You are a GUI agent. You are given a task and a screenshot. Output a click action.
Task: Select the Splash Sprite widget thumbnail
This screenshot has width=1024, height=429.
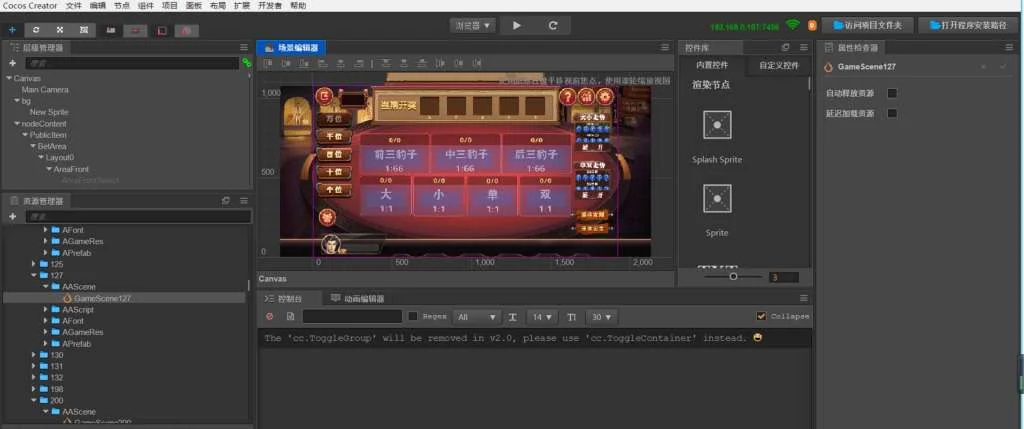pyautogui.click(x=716, y=125)
